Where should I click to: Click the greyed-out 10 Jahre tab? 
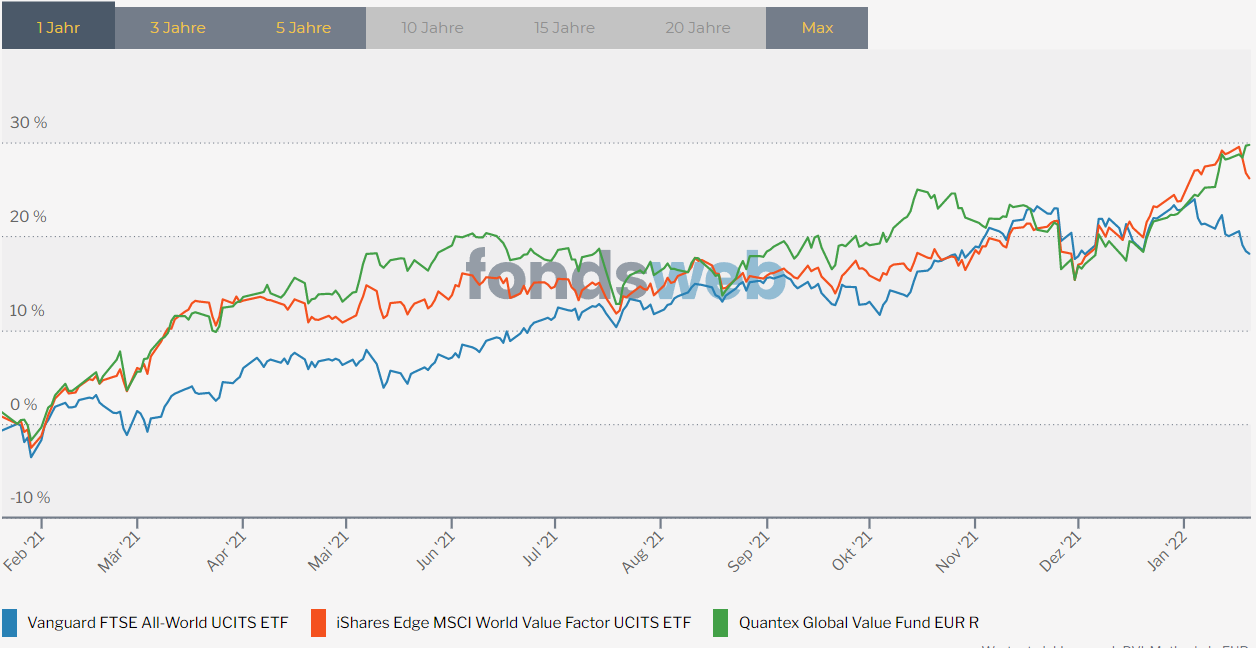(432, 28)
